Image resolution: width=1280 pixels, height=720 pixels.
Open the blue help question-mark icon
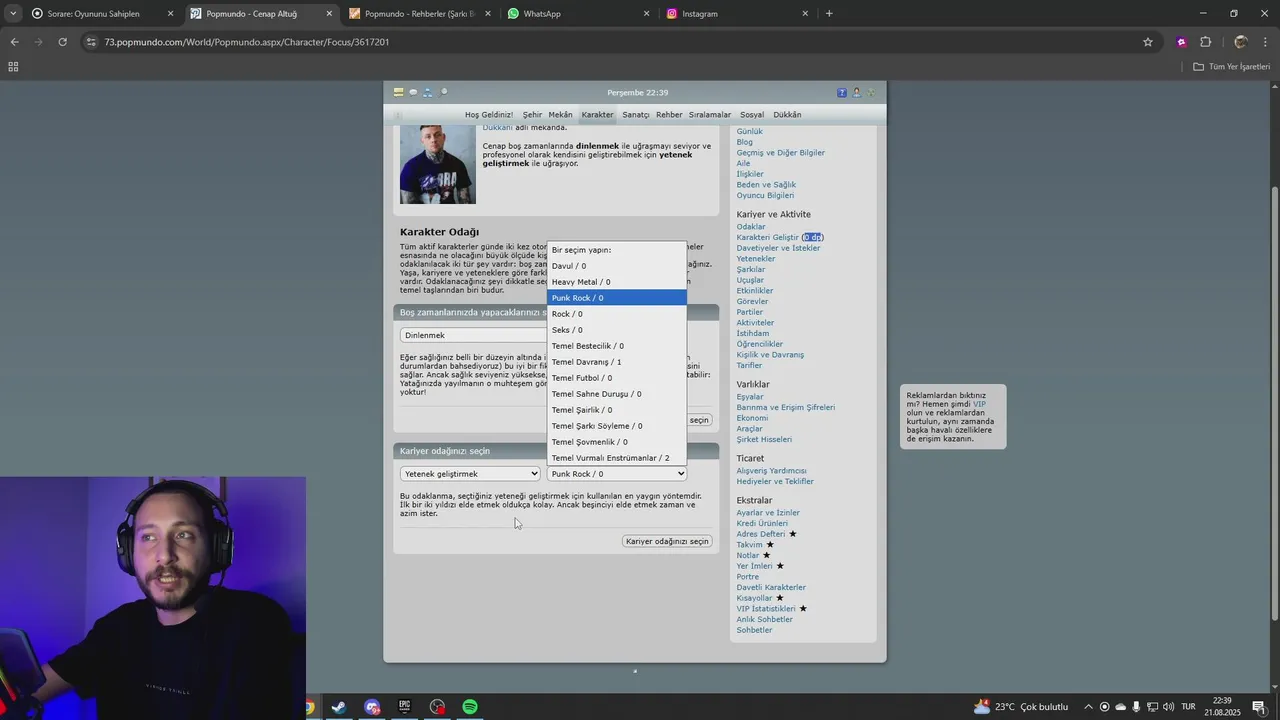pyautogui.click(x=842, y=92)
